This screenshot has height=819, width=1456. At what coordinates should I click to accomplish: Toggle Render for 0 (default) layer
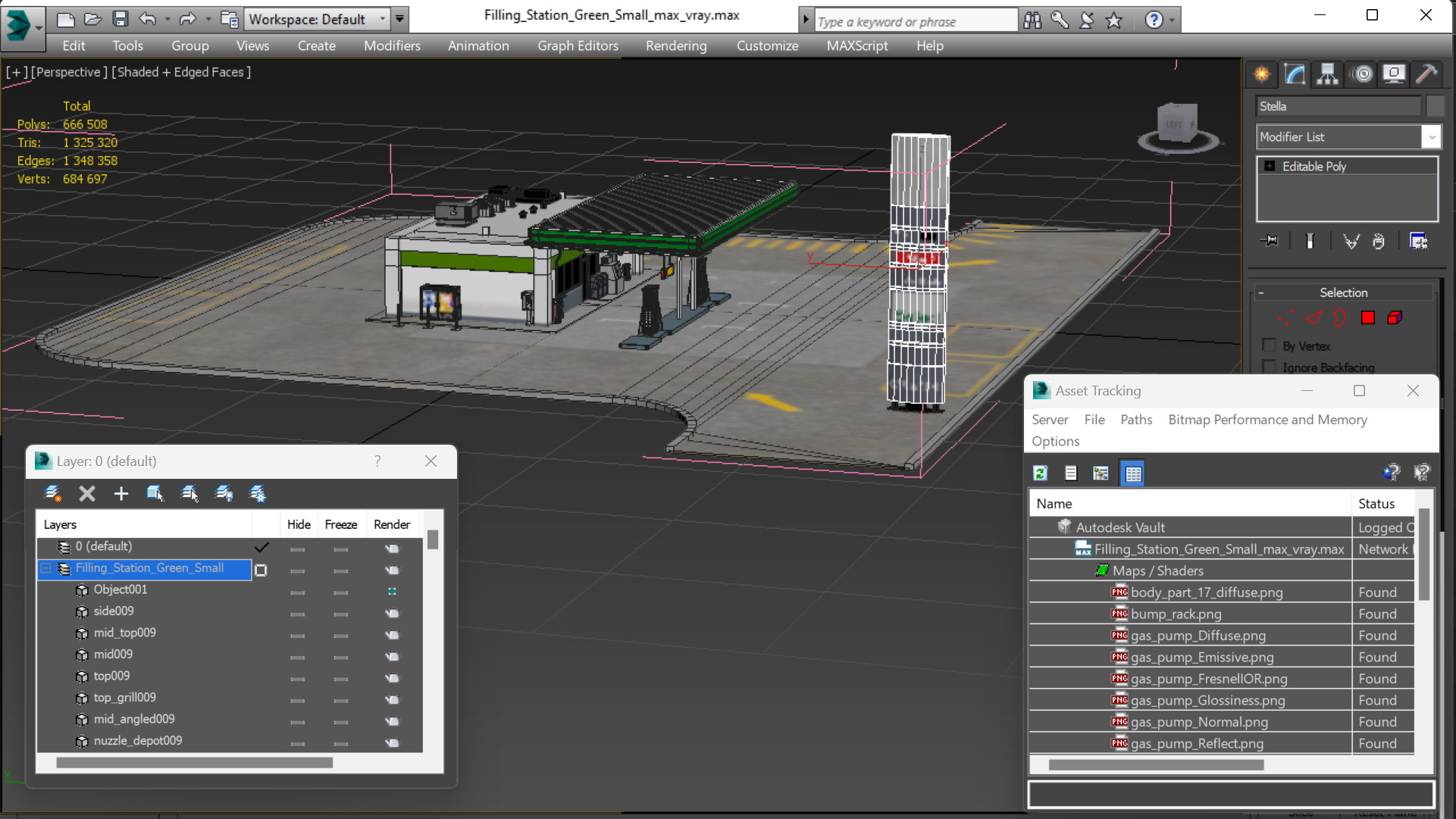pyautogui.click(x=392, y=548)
